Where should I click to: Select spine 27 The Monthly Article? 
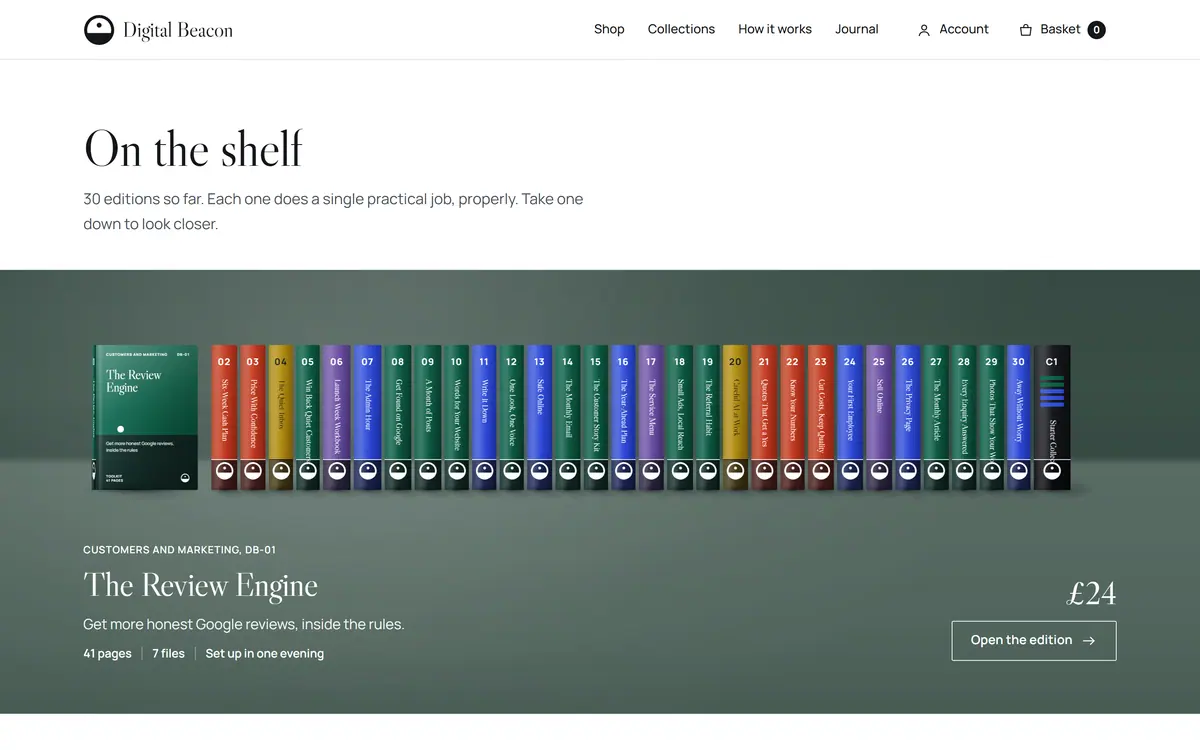point(936,418)
